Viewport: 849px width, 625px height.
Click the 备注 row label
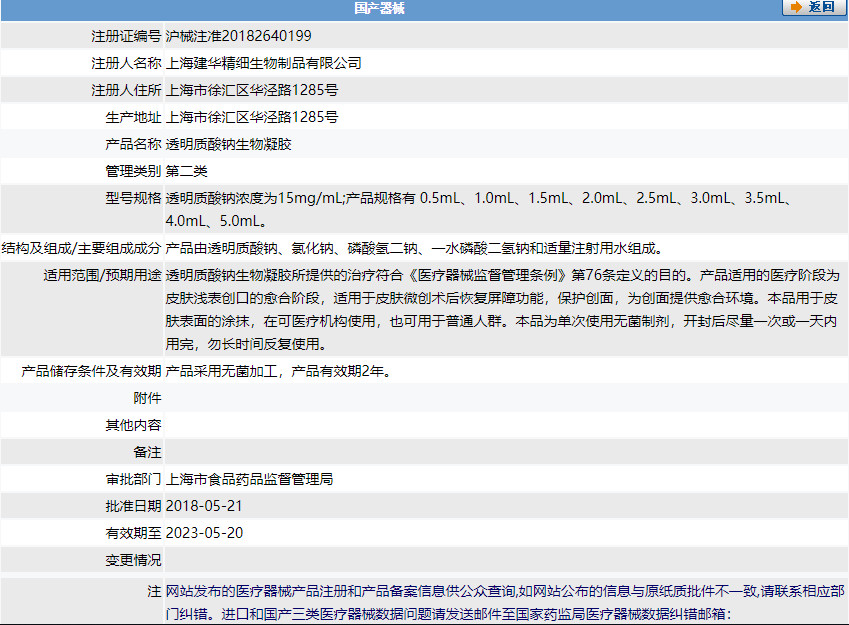[147, 452]
